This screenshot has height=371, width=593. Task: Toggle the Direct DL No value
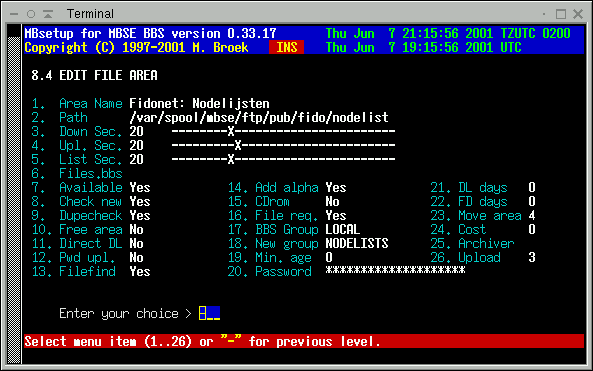[x=137, y=243]
